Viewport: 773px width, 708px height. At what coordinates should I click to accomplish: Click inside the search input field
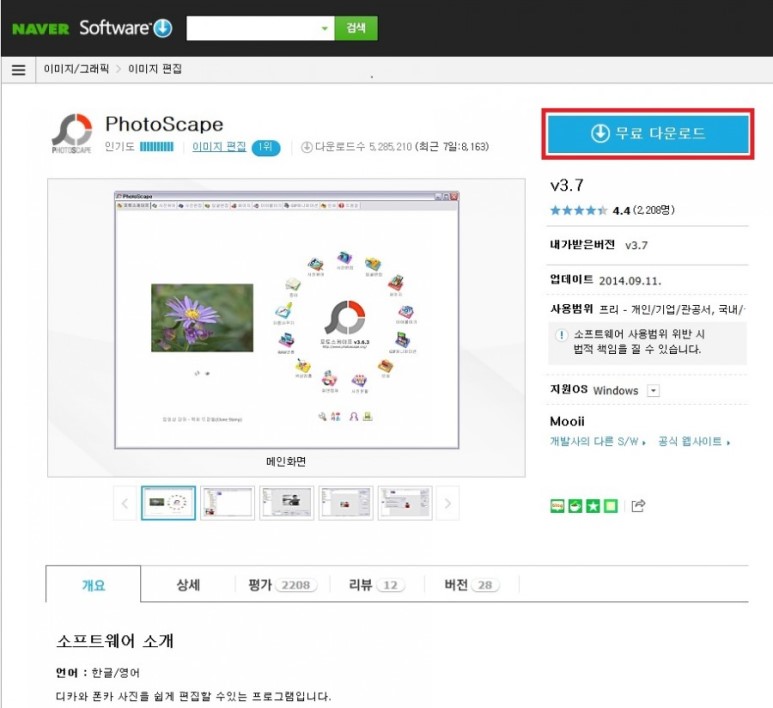click(x=253, y=28)
